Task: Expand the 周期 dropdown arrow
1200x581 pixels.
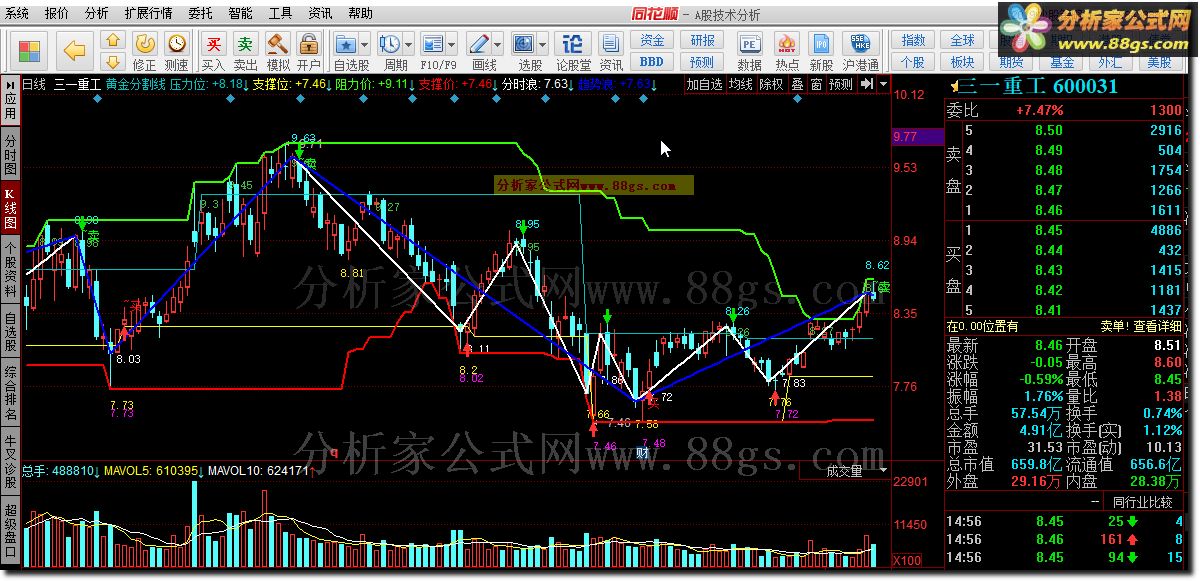Action: click(x=408, y=44)
